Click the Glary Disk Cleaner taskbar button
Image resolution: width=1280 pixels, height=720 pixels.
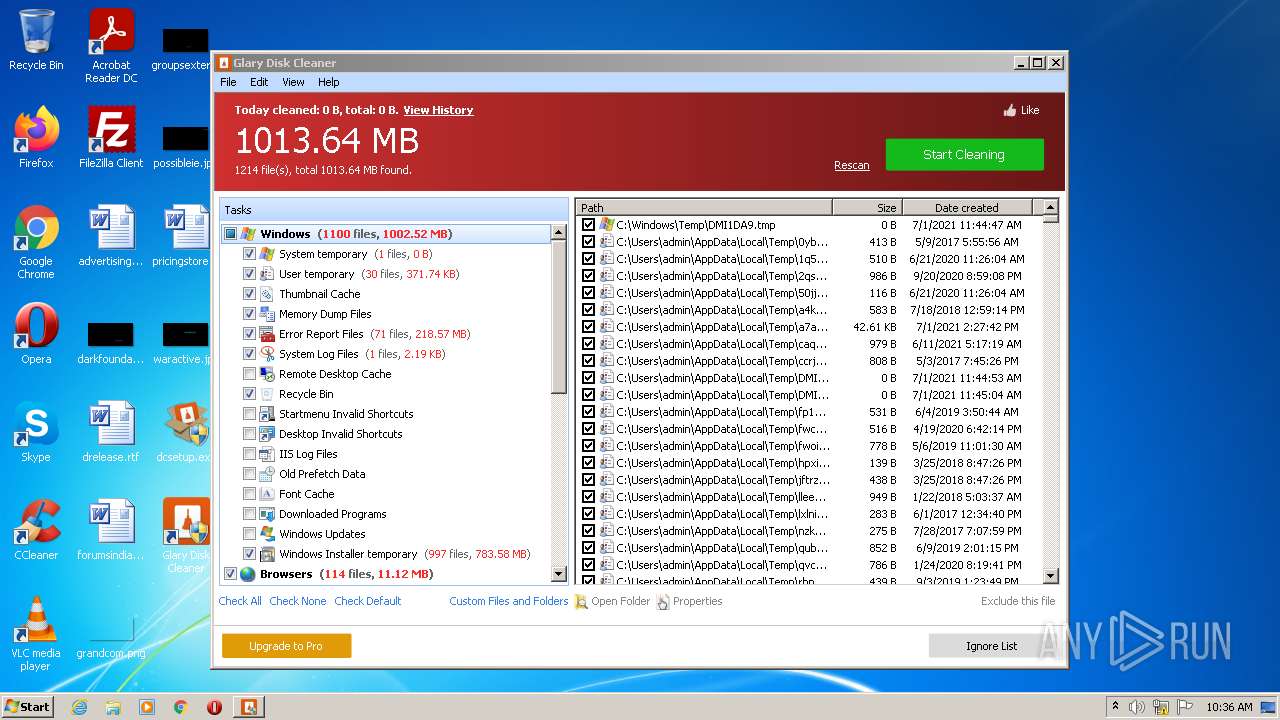(248, 707)
